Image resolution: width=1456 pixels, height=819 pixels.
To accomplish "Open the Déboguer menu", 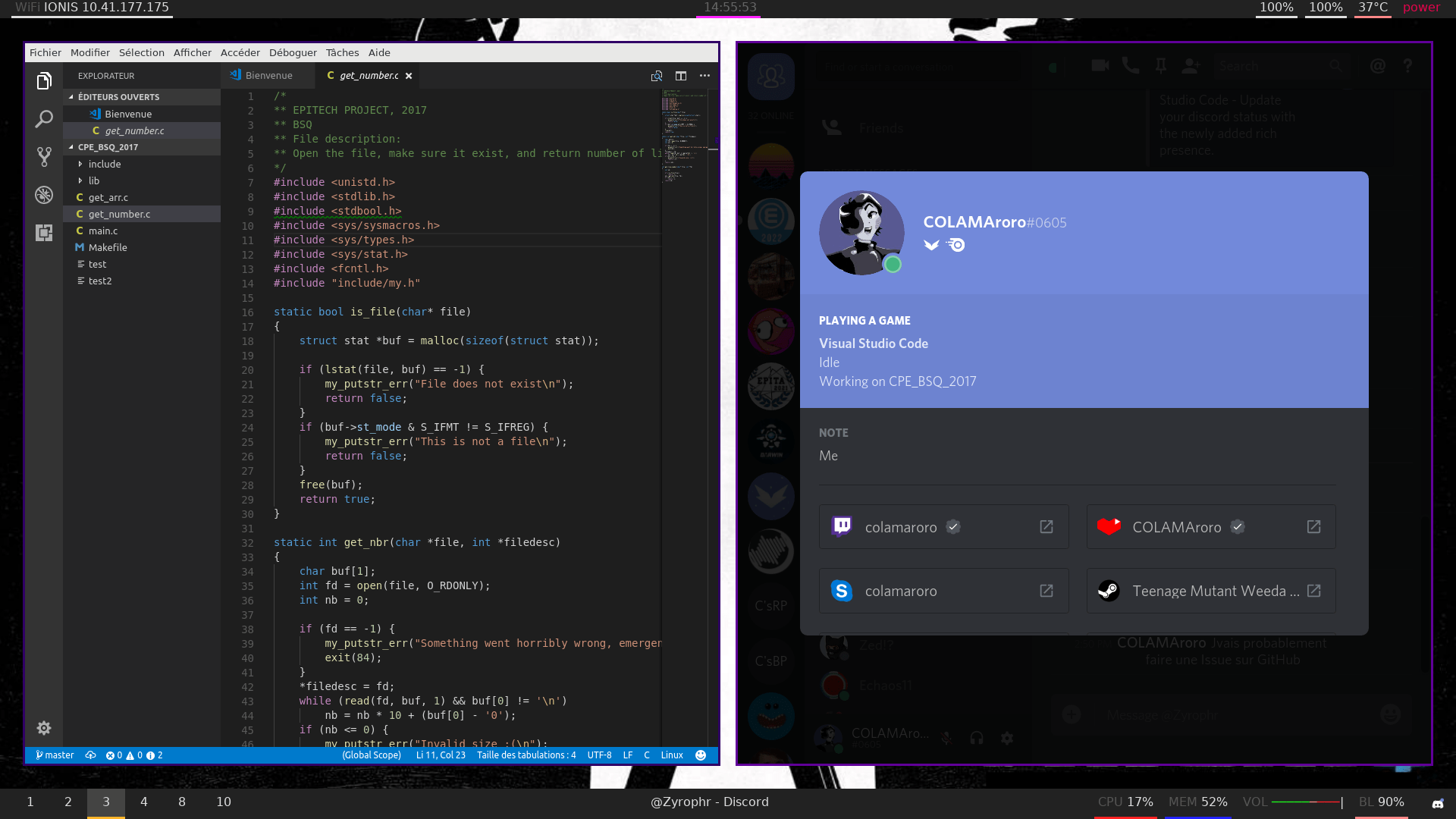I will click(293, 52).
